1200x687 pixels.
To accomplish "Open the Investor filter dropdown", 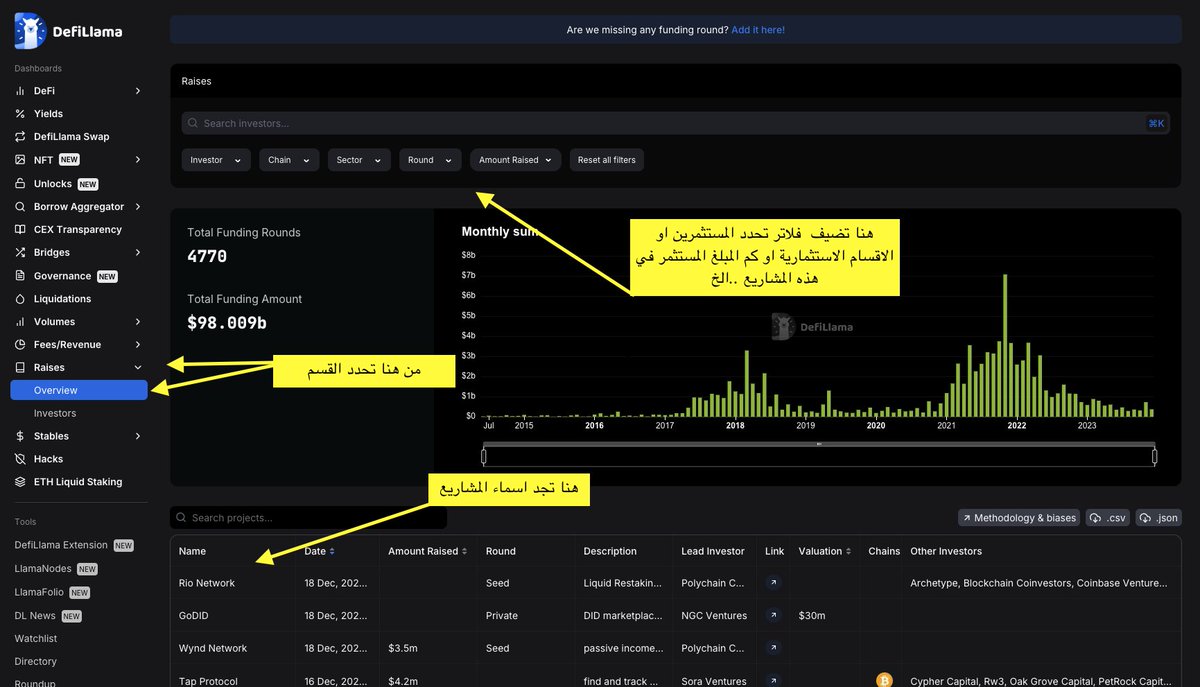I will tap(216, 160).
